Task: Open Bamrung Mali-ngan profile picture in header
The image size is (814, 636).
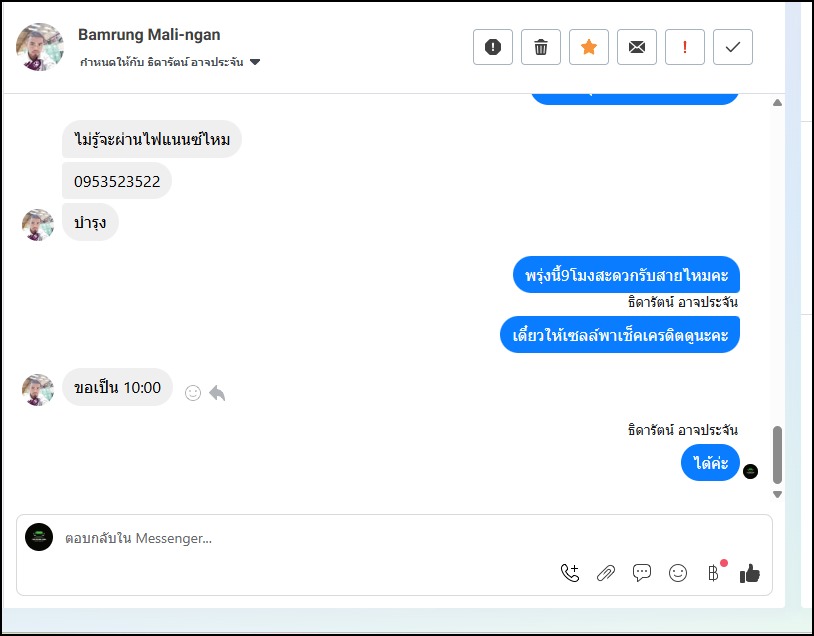Action: [40, 47]
